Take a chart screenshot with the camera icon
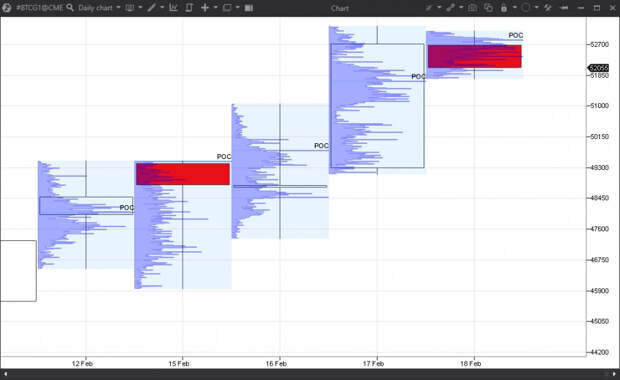The image size is (620, 380). [x=473, y=8]
